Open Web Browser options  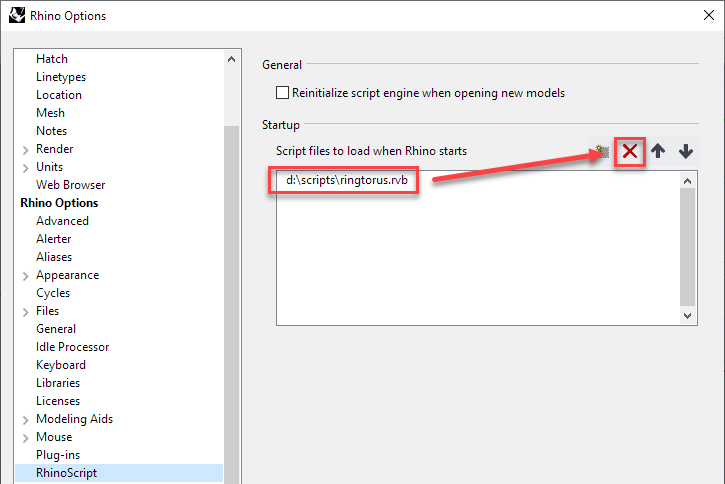tap(71, 185)
